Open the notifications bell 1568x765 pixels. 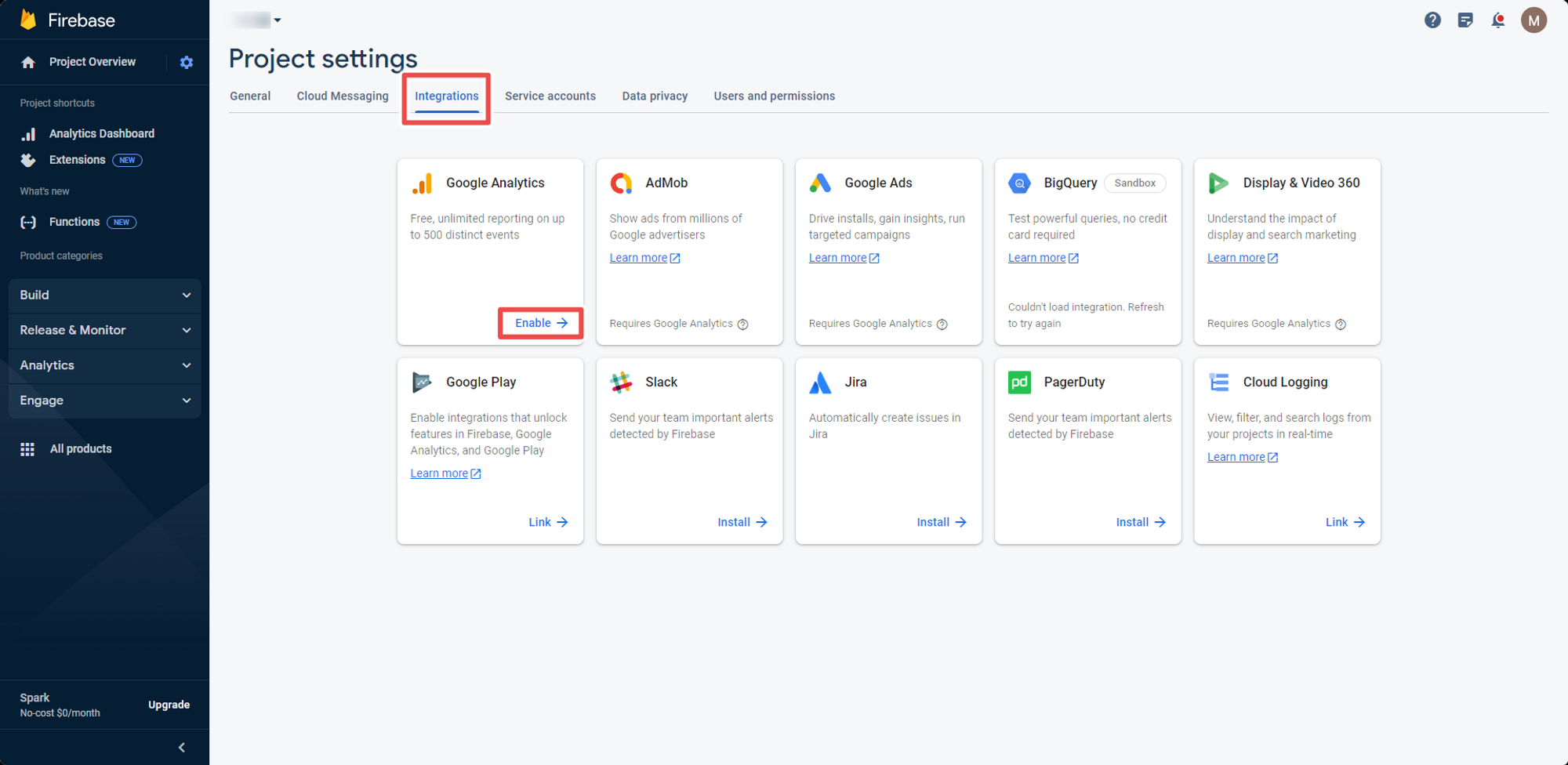pyautogui.click(x=1498, y=20)
